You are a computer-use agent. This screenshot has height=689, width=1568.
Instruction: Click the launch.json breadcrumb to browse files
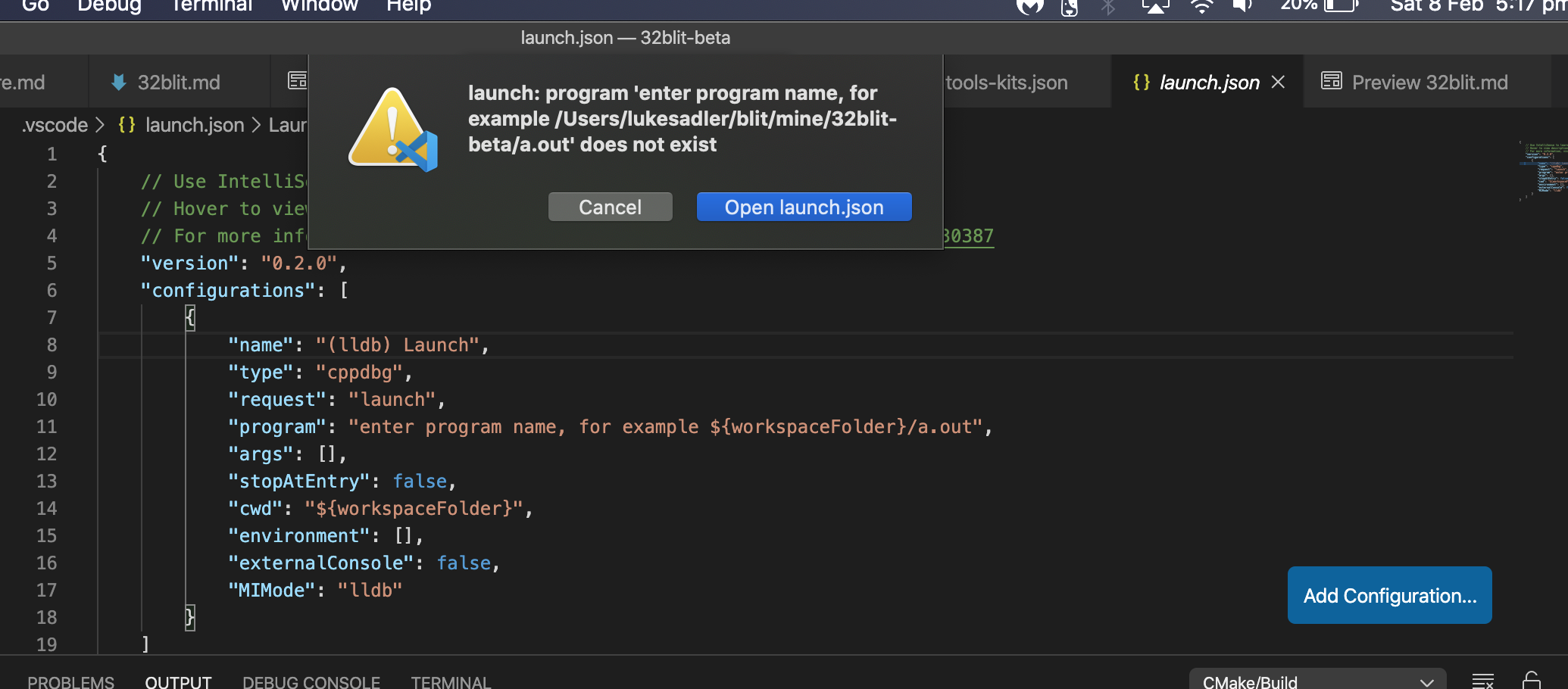[194, 125]
